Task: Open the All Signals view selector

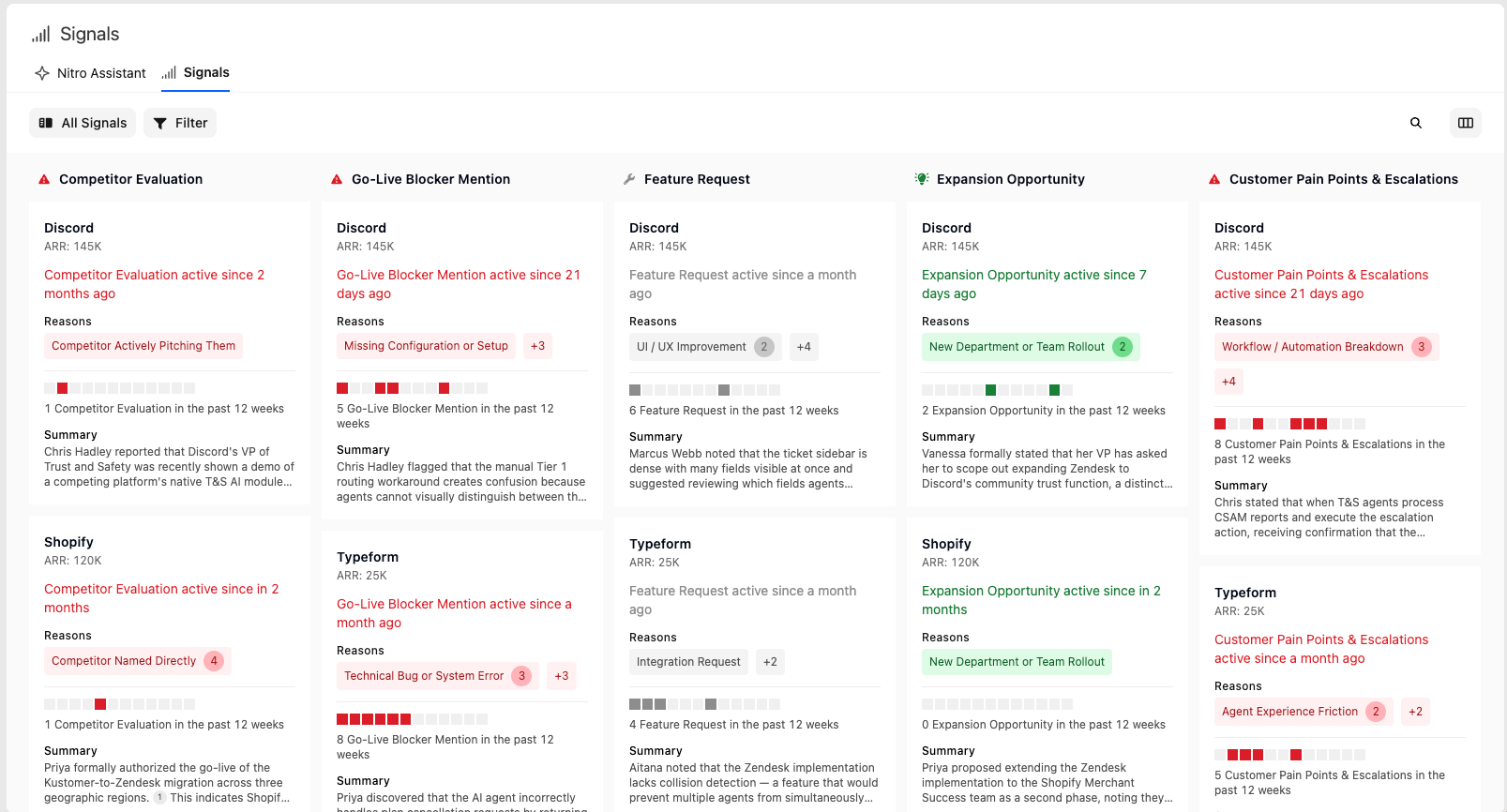Action: point(83,123)
